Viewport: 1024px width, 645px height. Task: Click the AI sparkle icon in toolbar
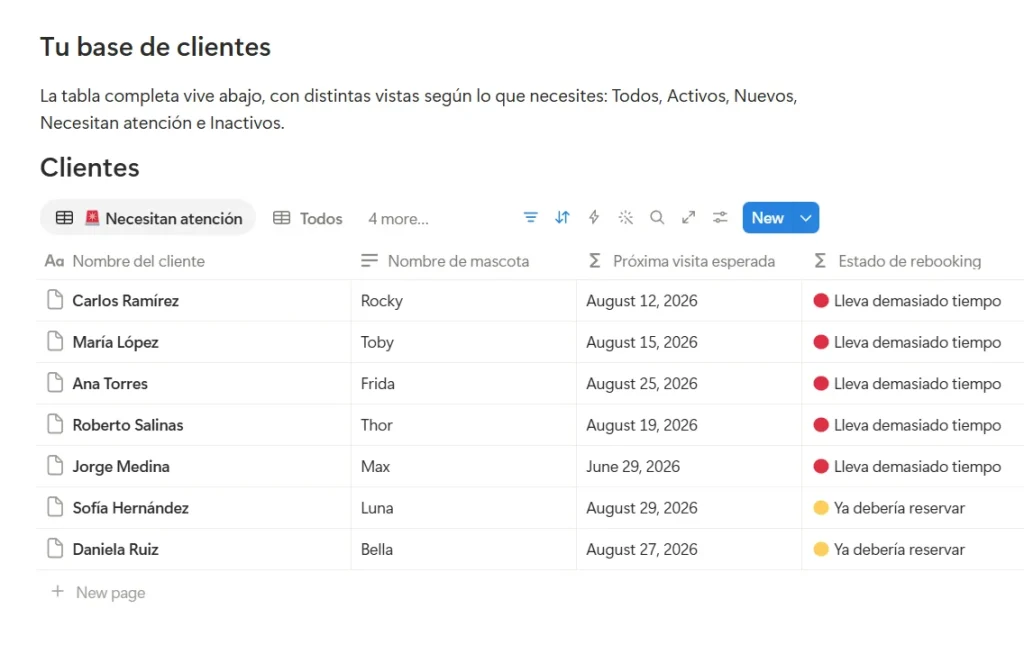(626, 217)
